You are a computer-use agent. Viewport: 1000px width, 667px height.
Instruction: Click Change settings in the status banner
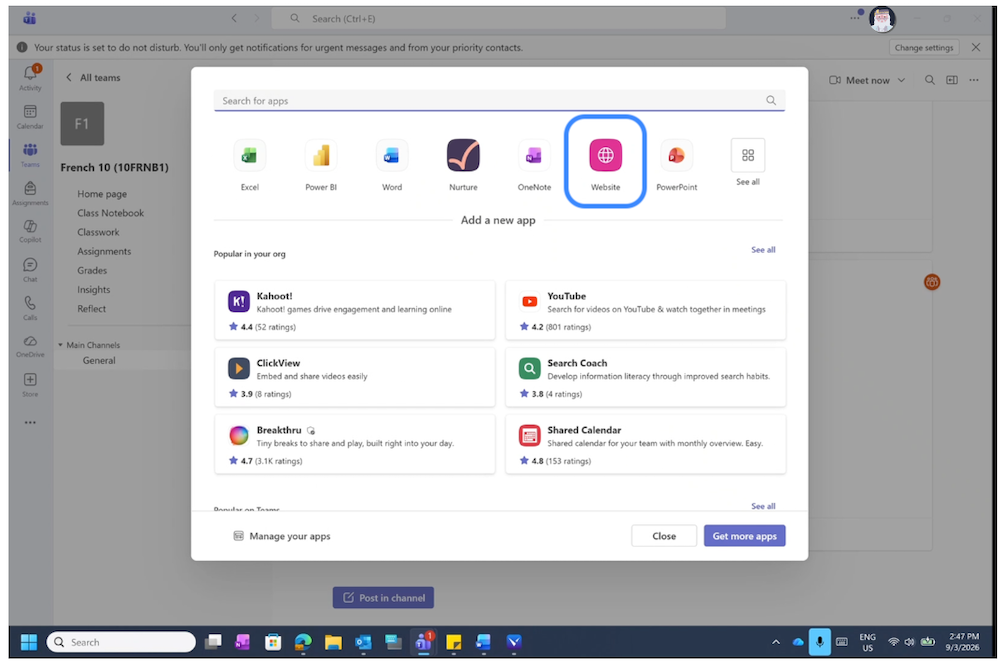[x=923, y=47]
